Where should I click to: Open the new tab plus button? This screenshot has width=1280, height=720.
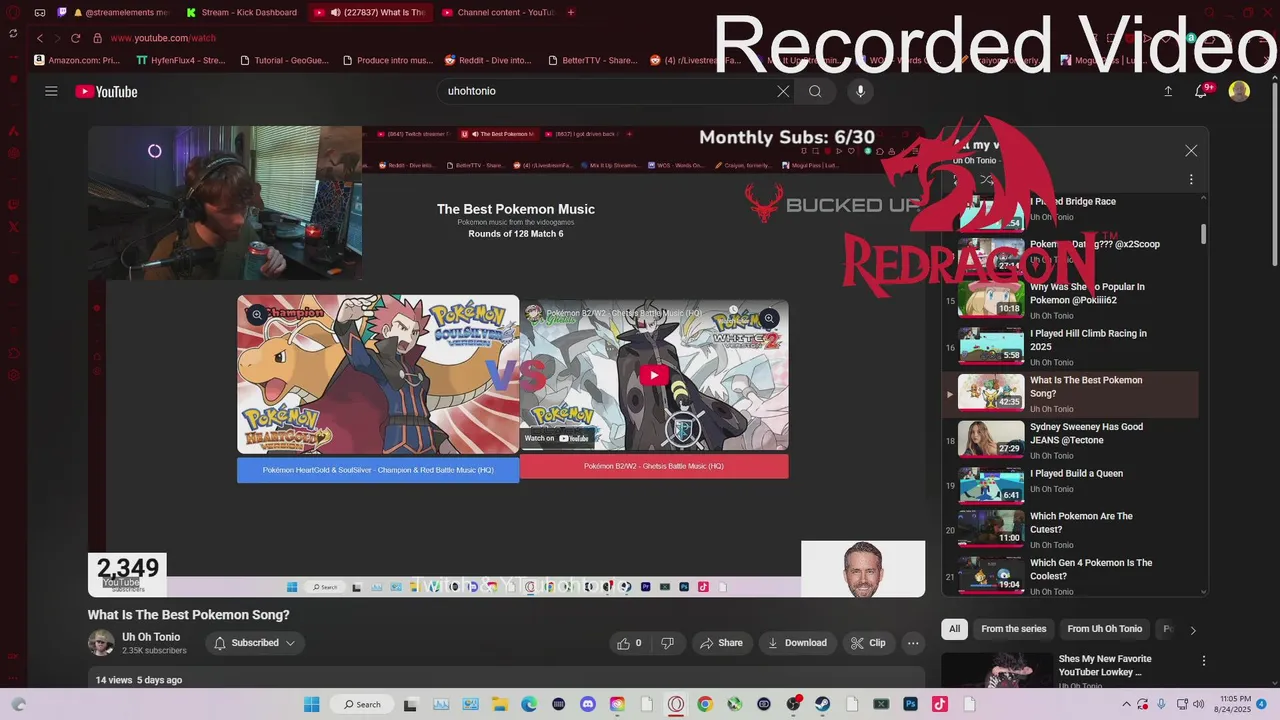(x=571, y=12)
